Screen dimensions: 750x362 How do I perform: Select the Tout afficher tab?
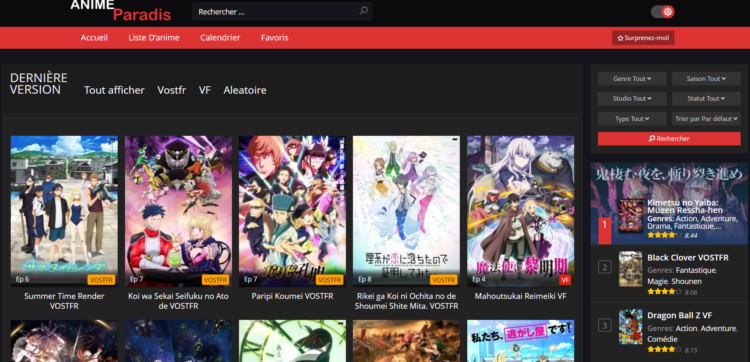[x=114, y=90]
